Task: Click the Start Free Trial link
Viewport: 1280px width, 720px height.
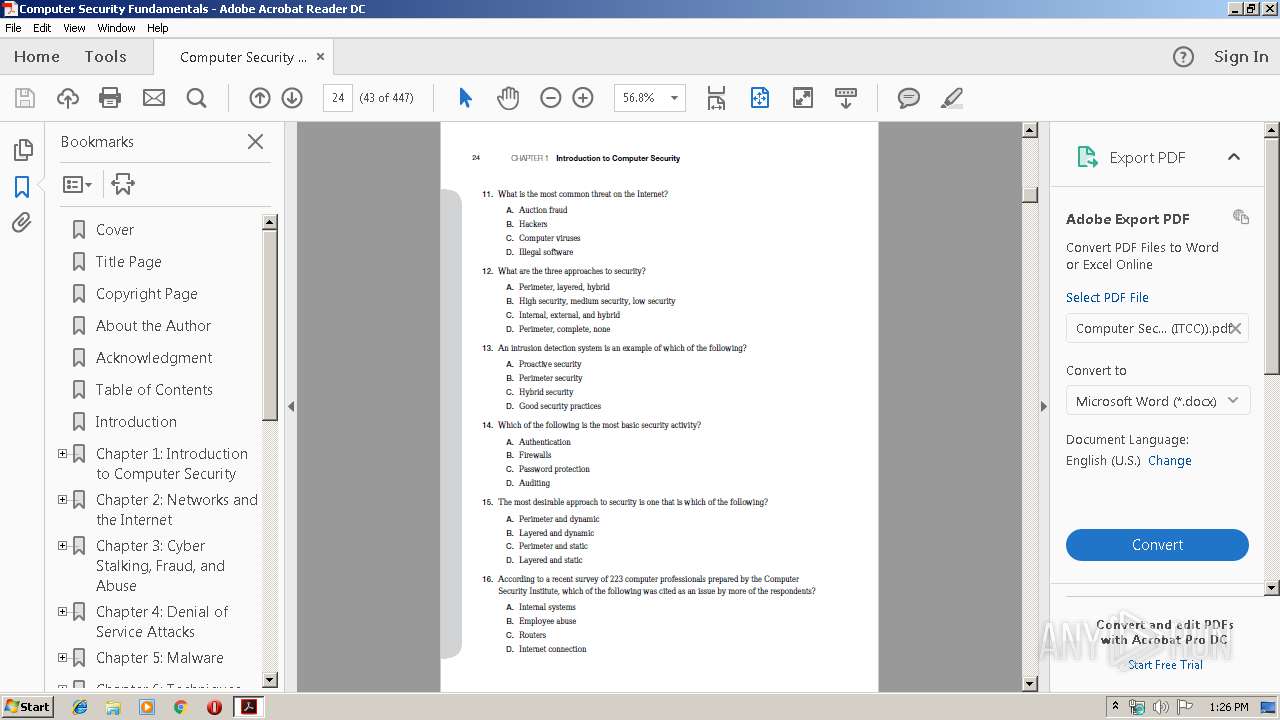Action: pos(1165,665)
